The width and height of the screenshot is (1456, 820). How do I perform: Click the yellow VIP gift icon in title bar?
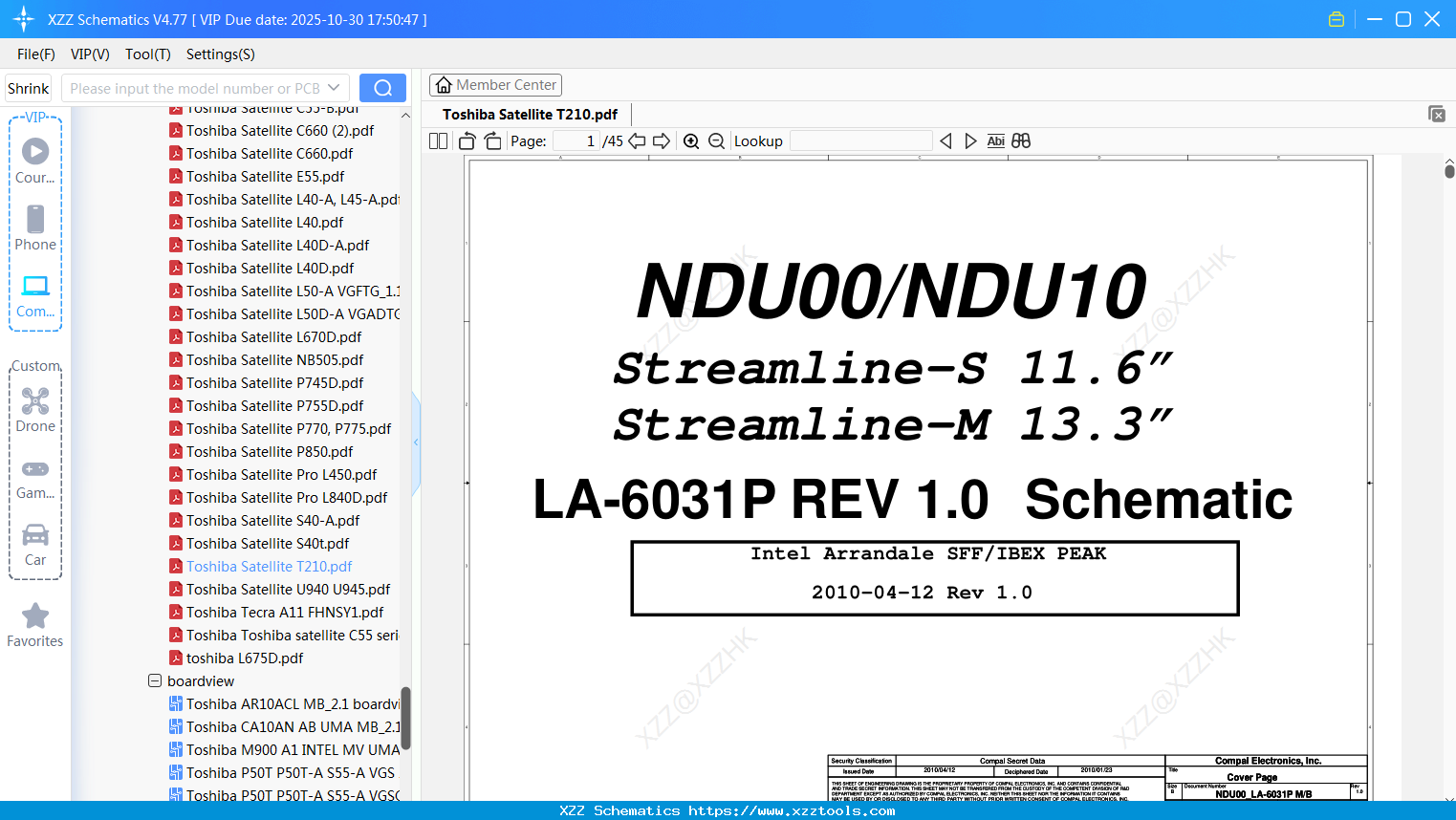[x=1336, y=19]
